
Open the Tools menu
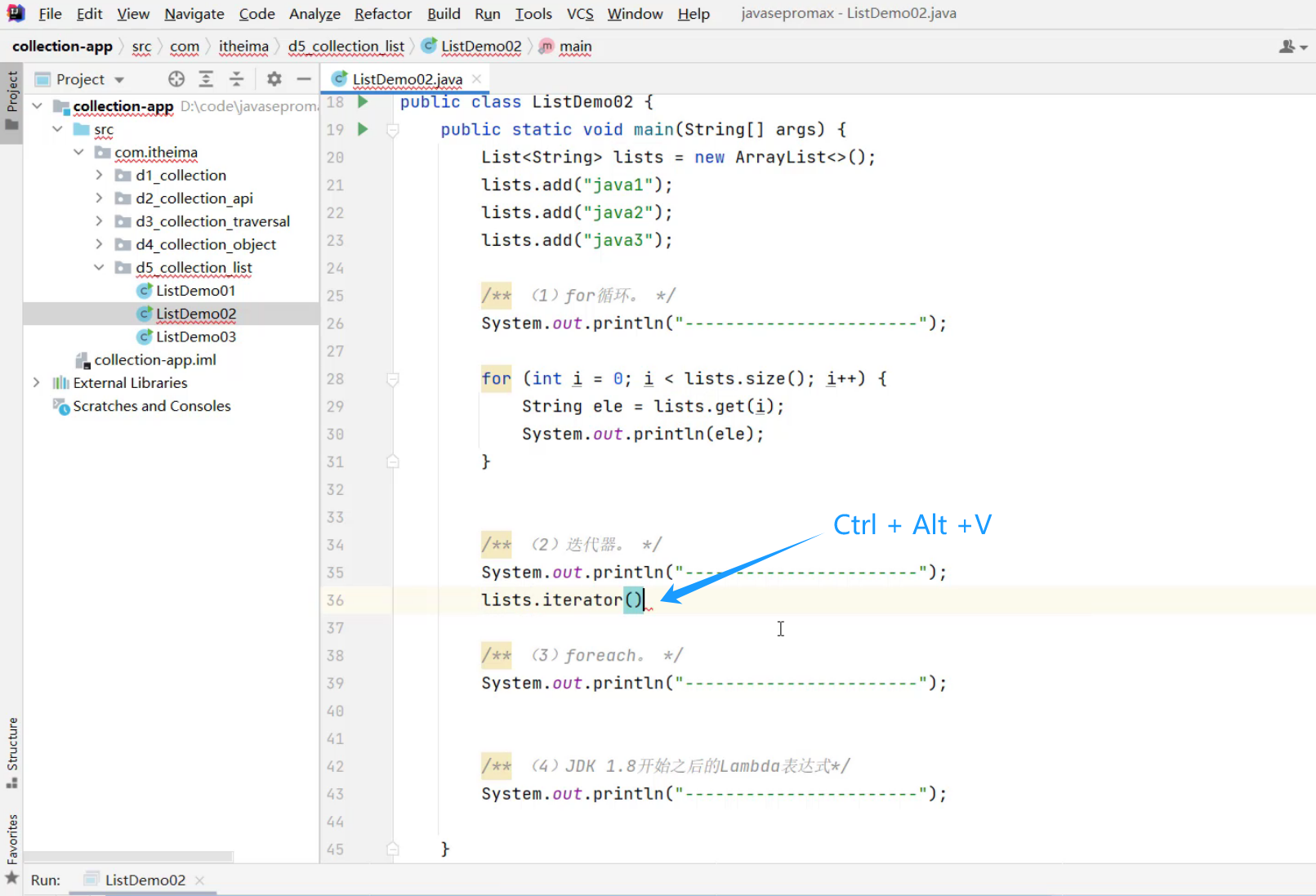point(533,14)
